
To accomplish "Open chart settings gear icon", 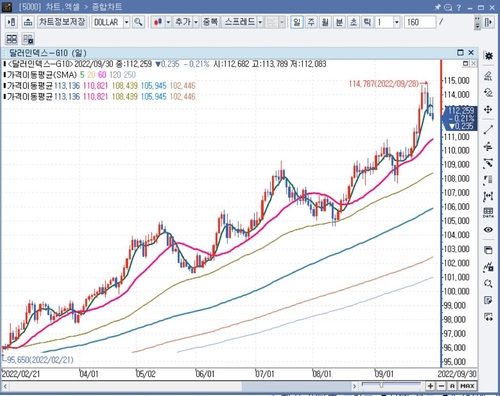I will (x=488, y=56).
